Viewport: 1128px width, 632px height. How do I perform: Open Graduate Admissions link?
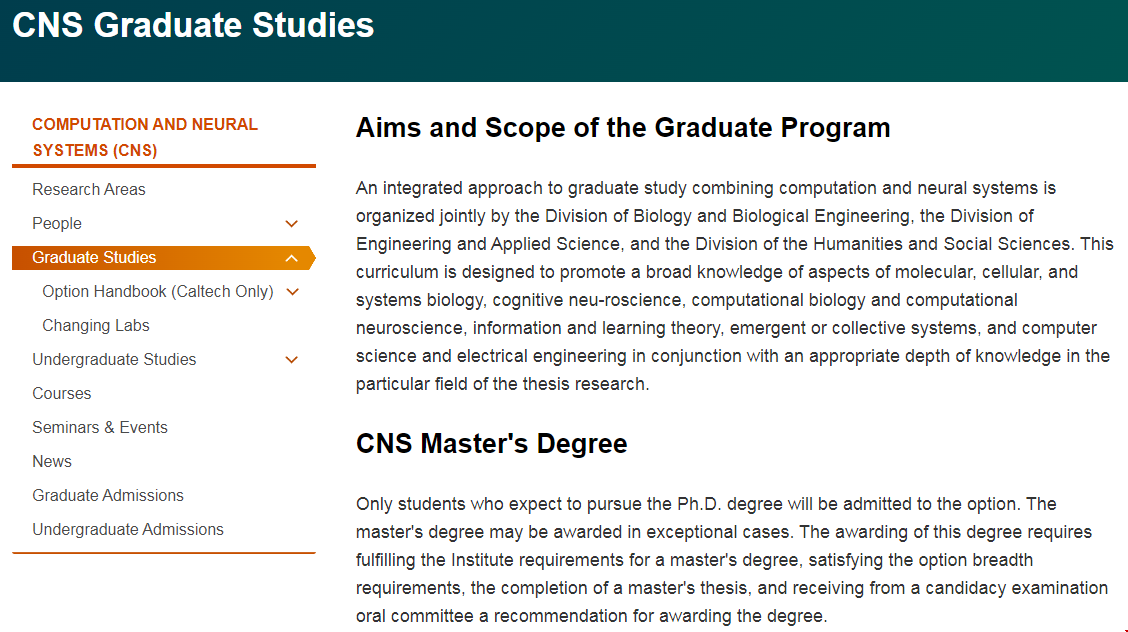click(x=108, y=496)
